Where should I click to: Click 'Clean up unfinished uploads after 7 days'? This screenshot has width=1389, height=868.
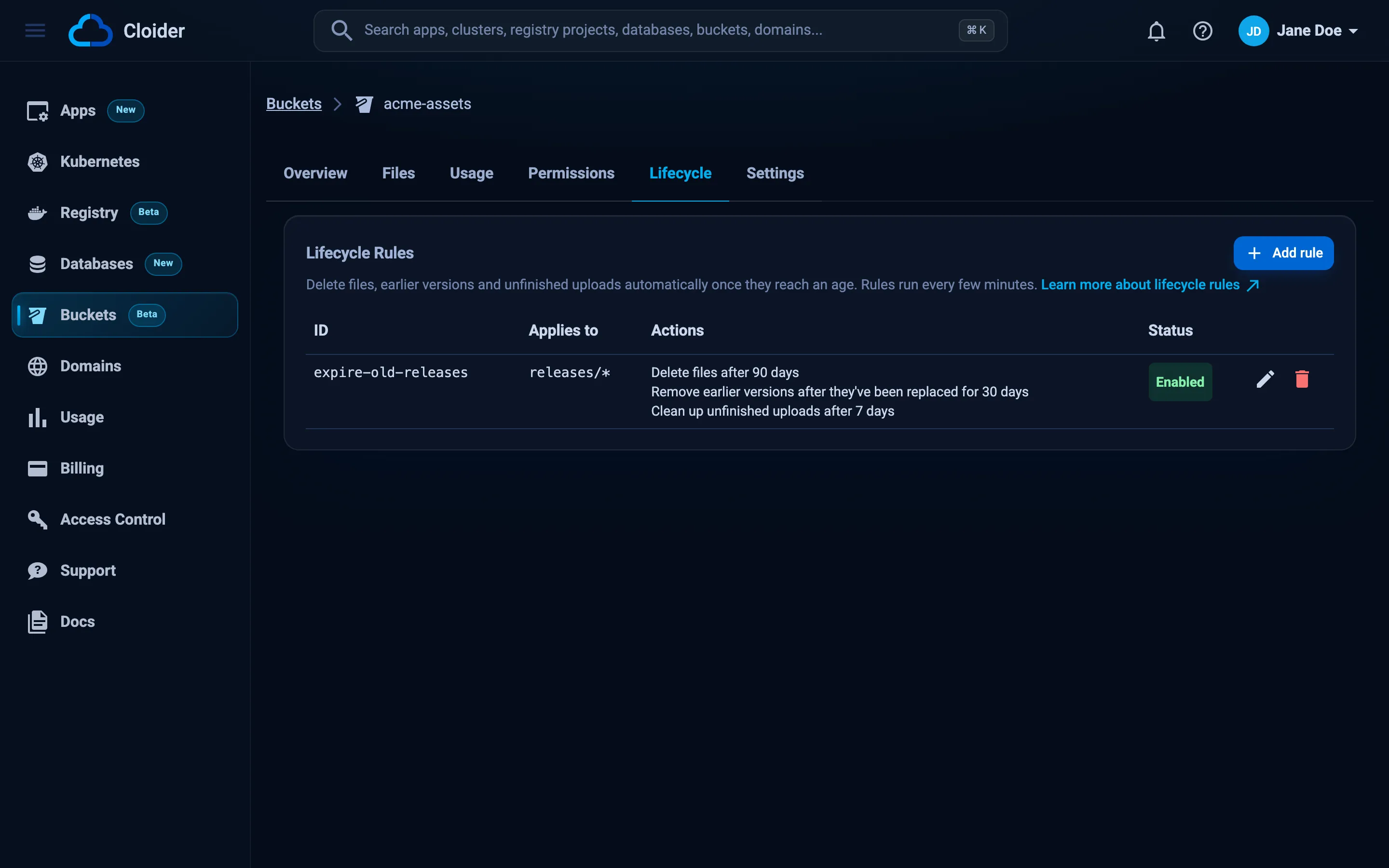tap(773, 411)
